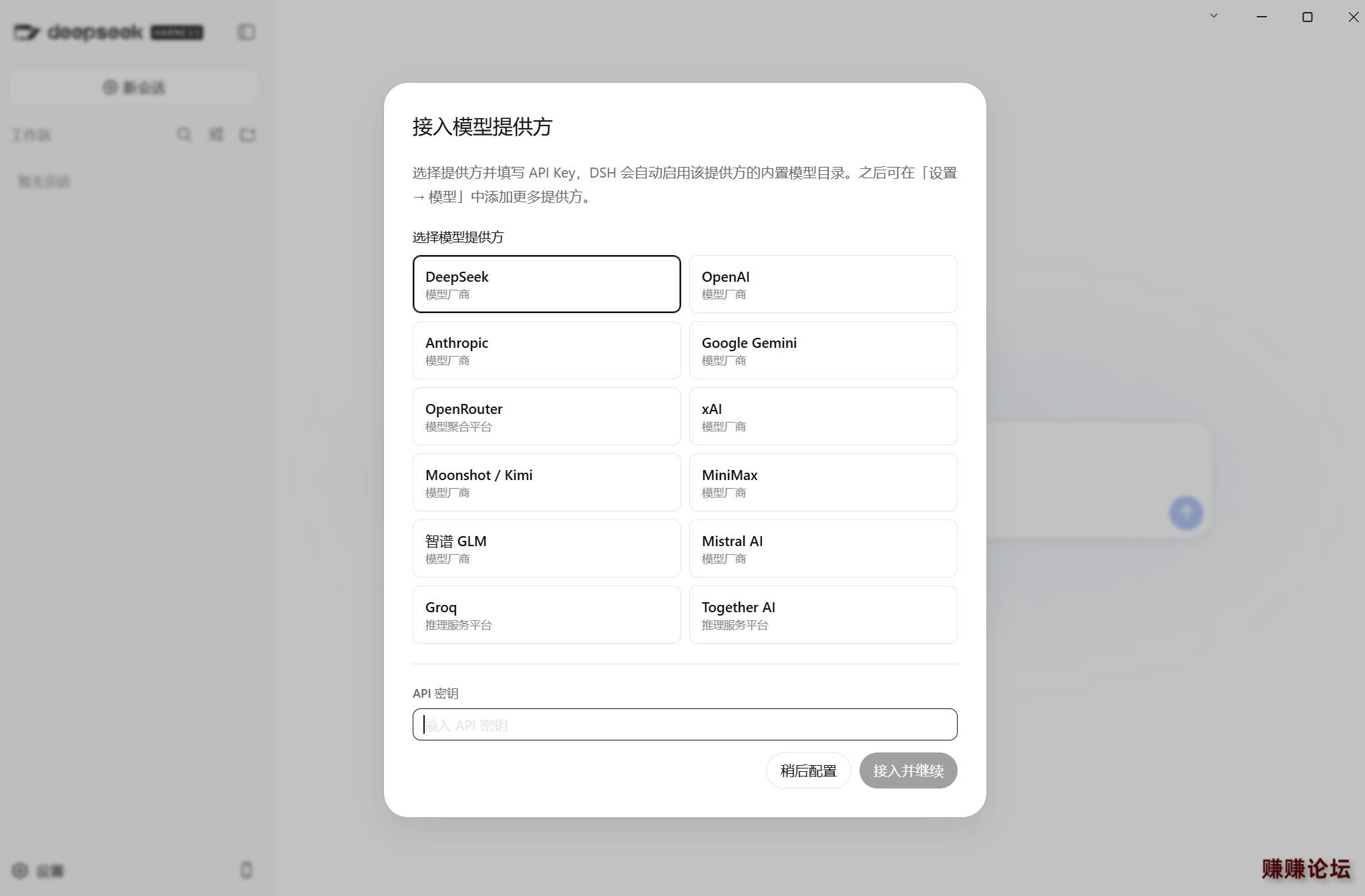Focus the API 密钥 input field

tap(685, 724)
